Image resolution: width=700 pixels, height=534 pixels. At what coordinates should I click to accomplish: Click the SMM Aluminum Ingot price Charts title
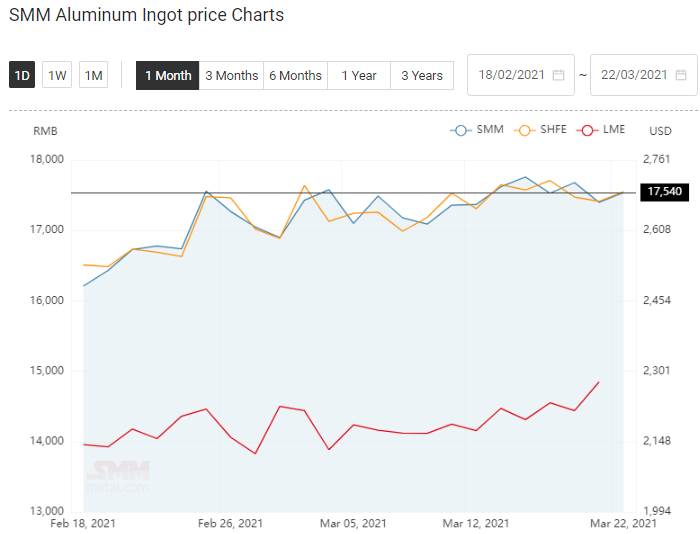click(146, 15)
